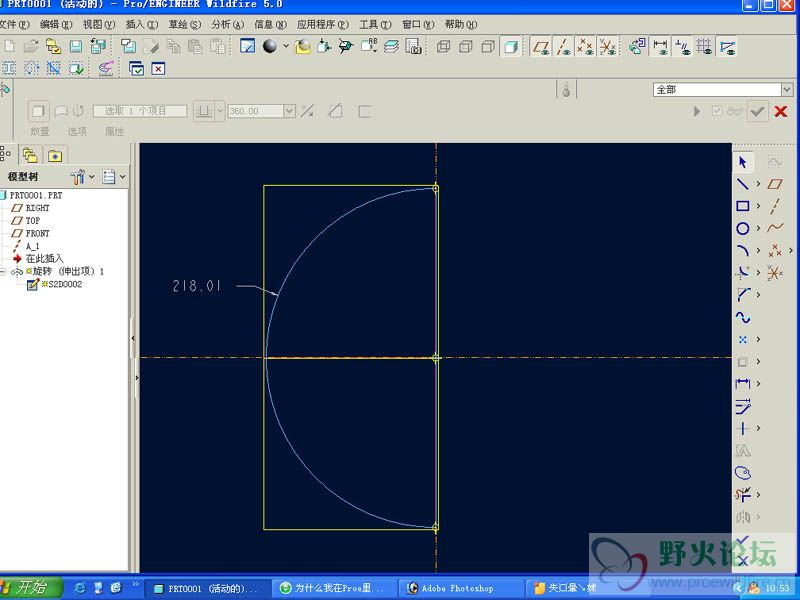Click the New file toolbar icon
The width and height of the screenshot is (800, 600).
pos(9,47)
